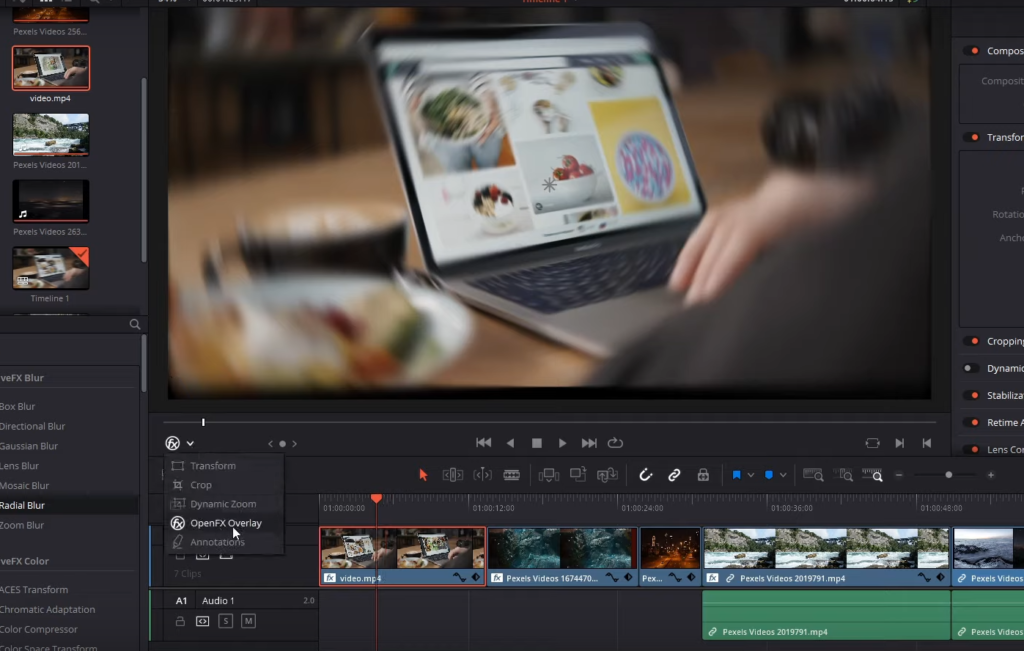This screenshot has width=1024, height=651.
Task: Toggle Linked Selection chain button
Action: pyautogui.click(x=674, y=475)
